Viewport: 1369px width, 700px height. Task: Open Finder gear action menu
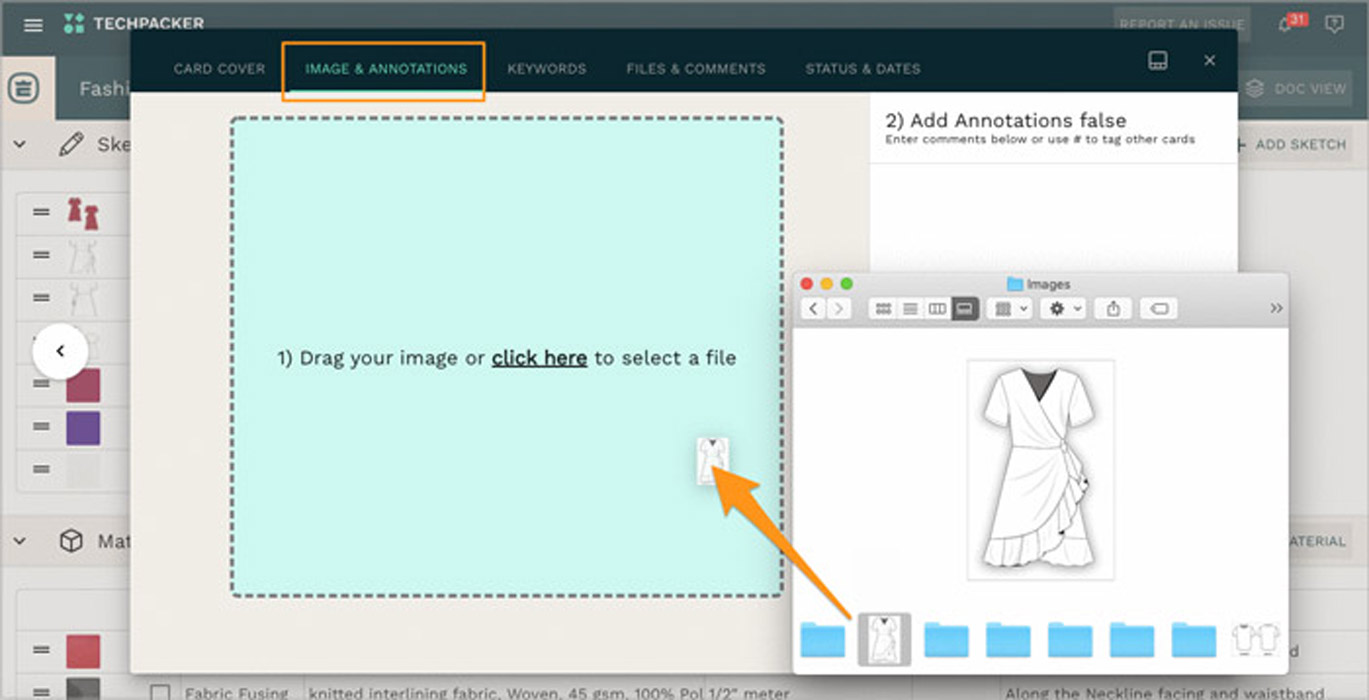pos(1063,309)
